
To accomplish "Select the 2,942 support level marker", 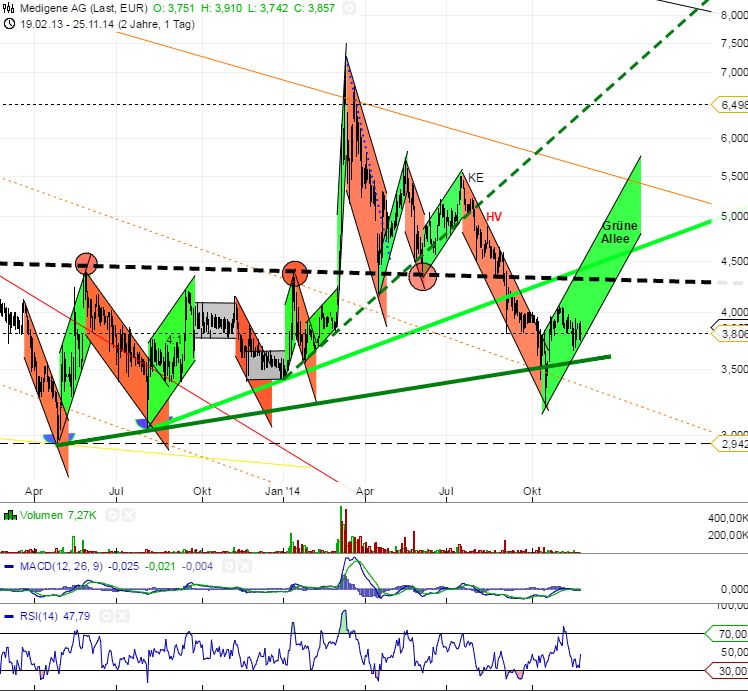I will 730,444.
